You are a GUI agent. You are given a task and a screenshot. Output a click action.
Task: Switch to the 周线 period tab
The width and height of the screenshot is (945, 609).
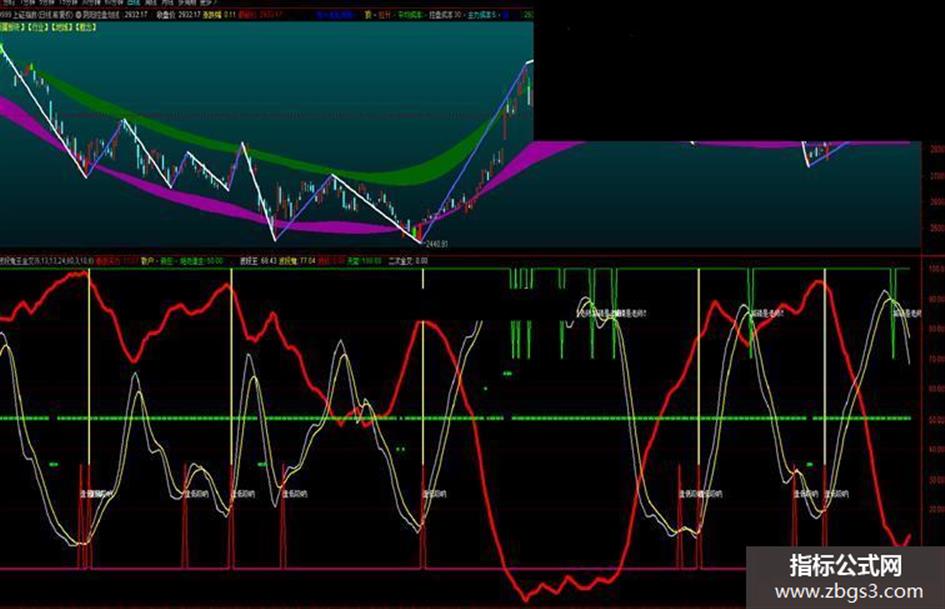point(151,2)
